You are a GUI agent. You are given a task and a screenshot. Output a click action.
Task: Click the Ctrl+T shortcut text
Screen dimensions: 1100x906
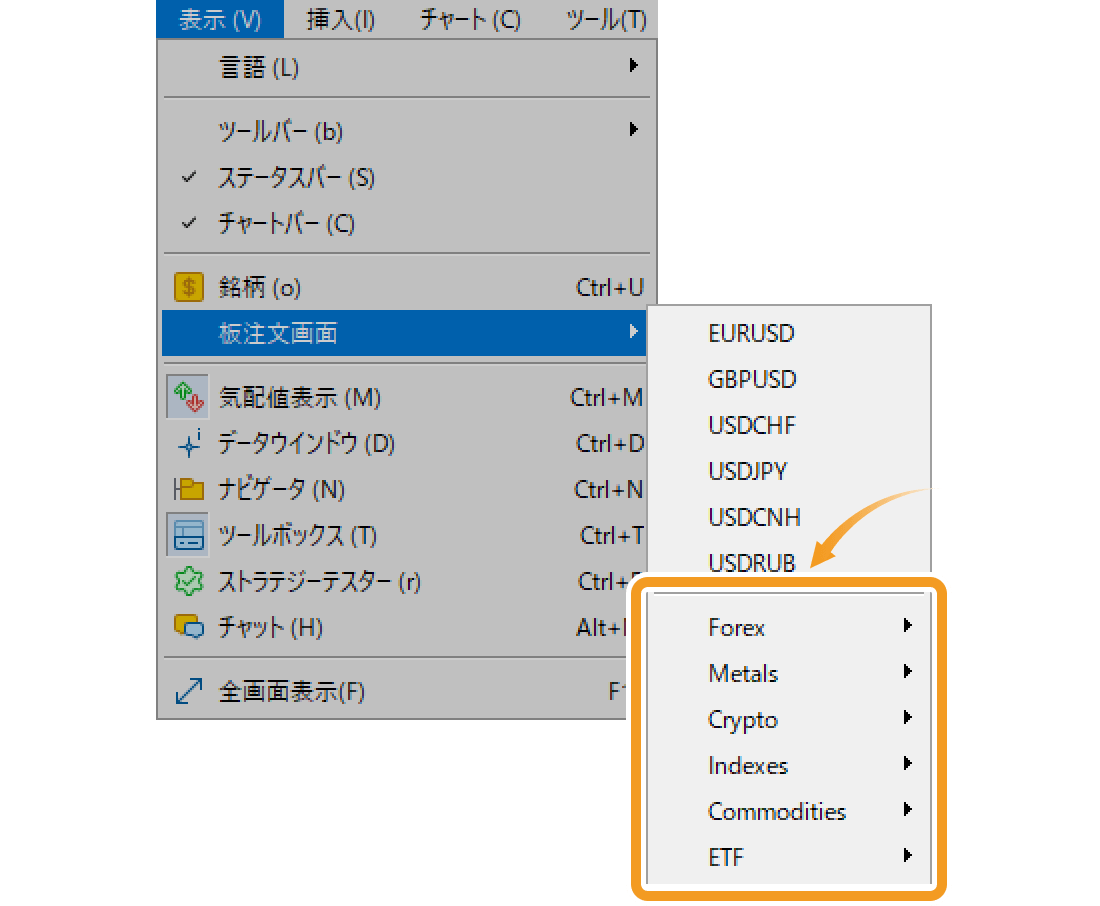click(612, 535)
